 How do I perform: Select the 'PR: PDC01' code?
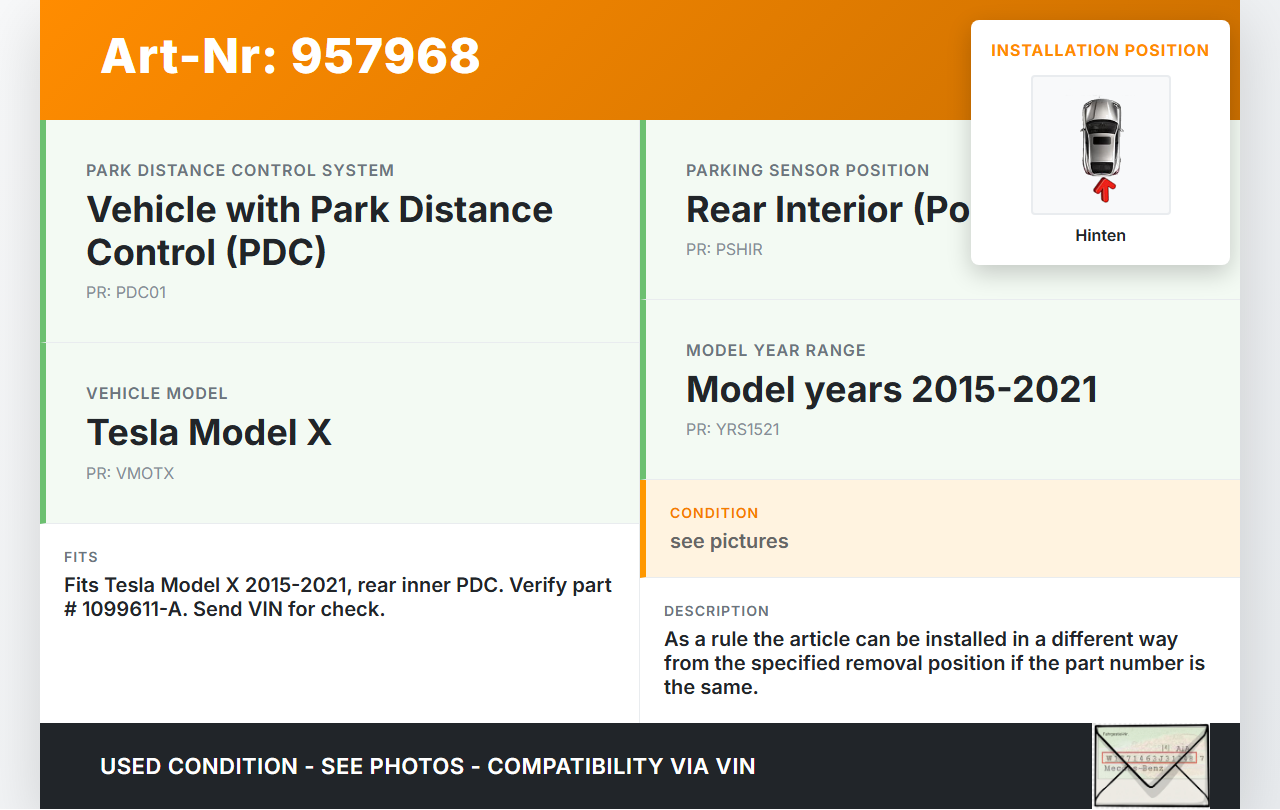126,293
